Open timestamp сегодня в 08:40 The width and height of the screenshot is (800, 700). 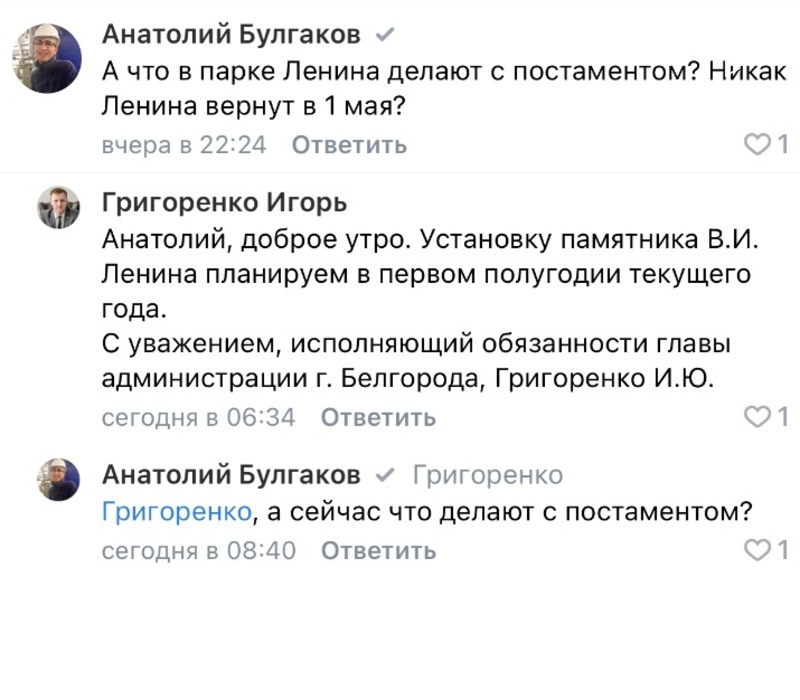point(198,551)
